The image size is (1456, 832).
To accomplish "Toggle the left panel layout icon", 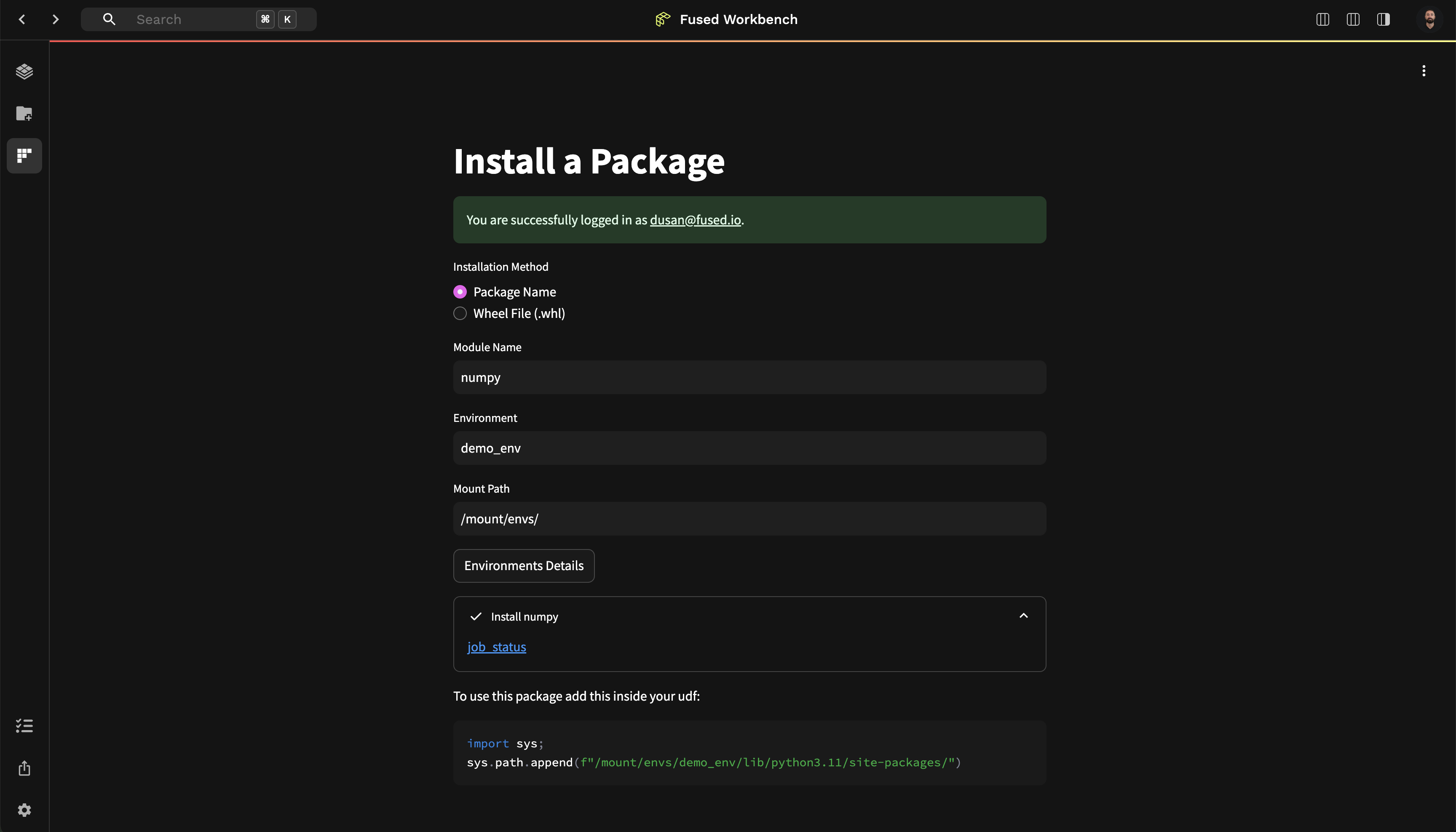I will [x=1322, y=19].
